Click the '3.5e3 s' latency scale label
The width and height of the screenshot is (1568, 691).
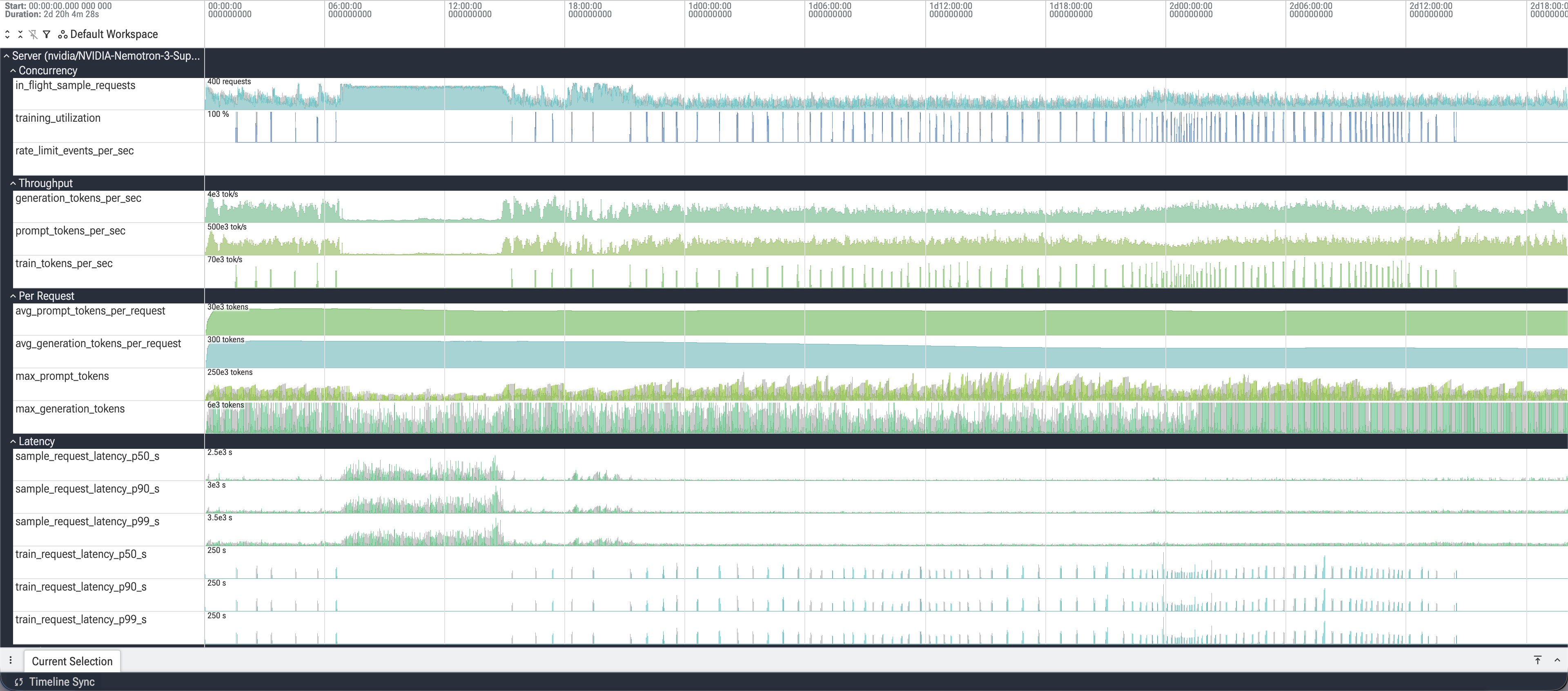click(220, 518)
